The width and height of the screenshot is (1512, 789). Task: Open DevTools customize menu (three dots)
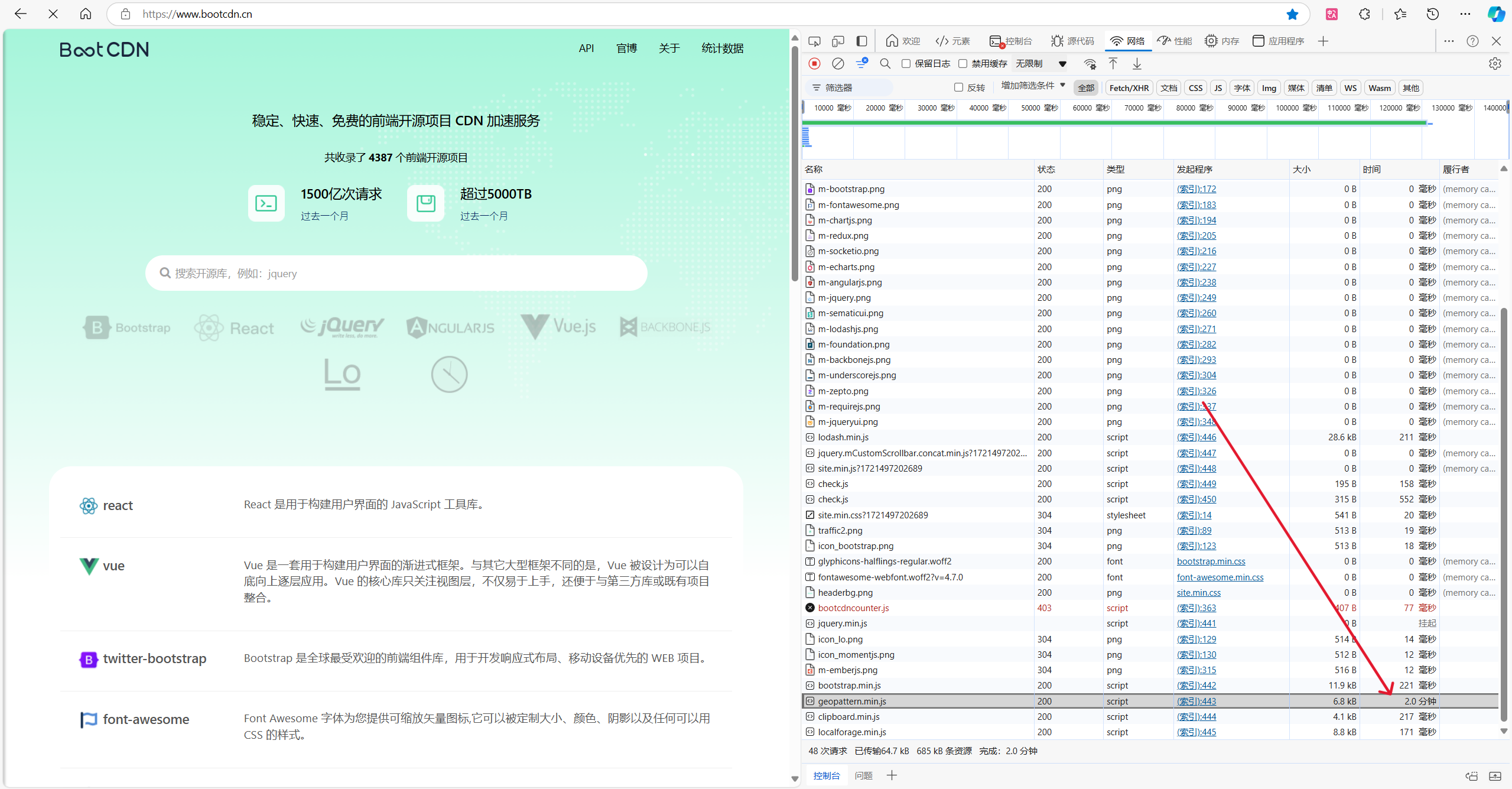tap(1449, 41)
